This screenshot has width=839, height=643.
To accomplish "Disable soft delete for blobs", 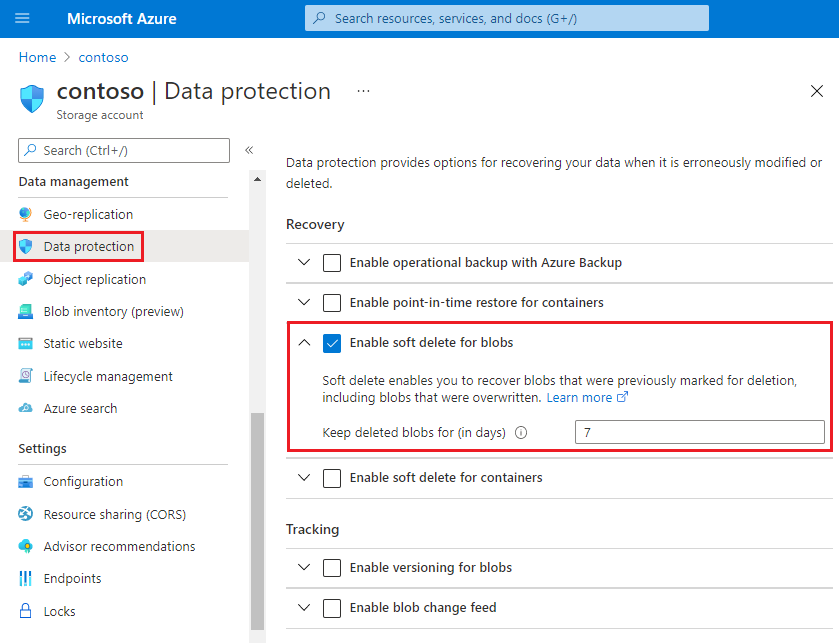I will click(x=332, y=342).
